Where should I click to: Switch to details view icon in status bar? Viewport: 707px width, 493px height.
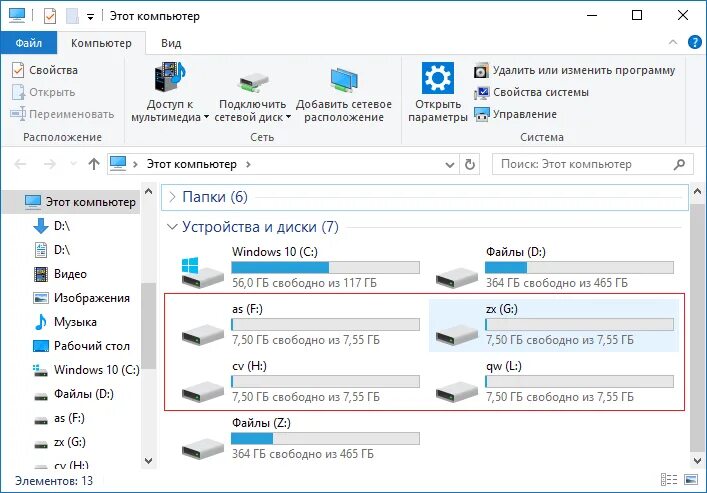669,479
